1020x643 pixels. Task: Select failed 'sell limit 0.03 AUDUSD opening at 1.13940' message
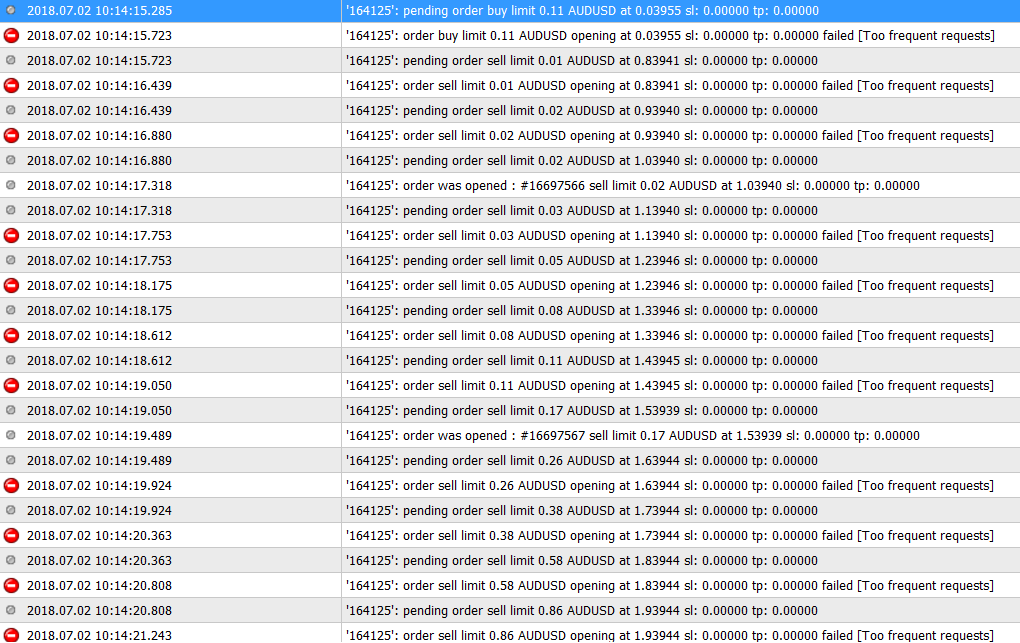point(669,236)
